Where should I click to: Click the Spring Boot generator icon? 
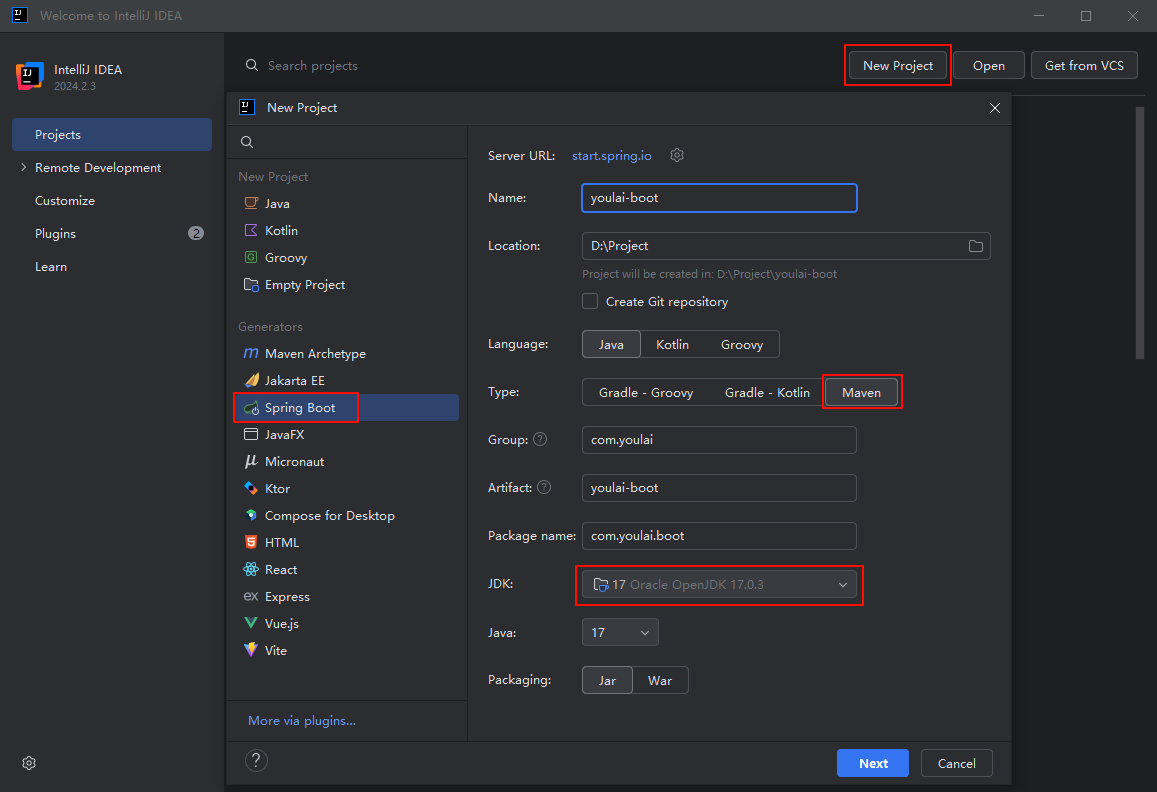(251, 407)
